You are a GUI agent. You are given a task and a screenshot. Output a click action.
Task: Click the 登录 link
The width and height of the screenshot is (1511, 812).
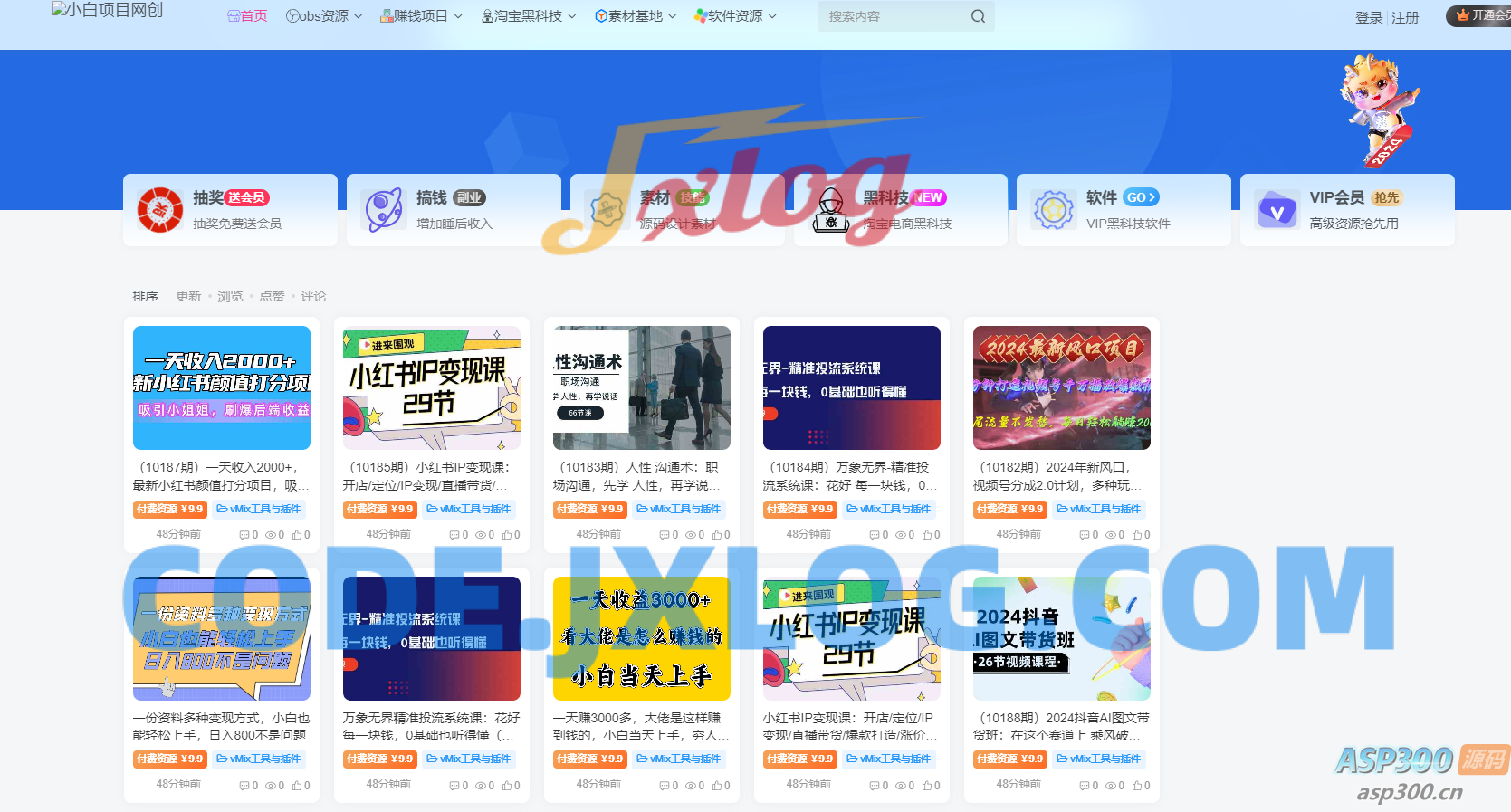pyautogui.click(x=1368, y=18)
